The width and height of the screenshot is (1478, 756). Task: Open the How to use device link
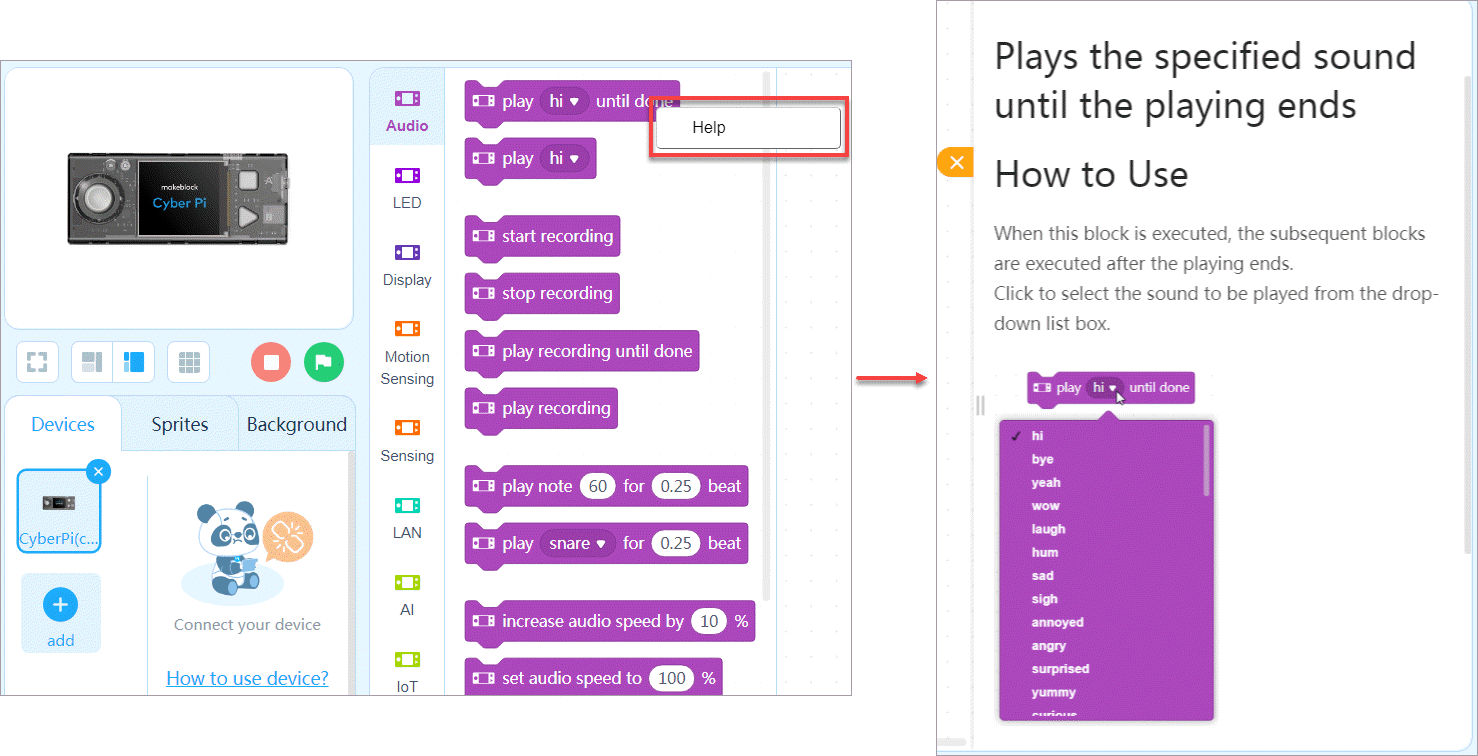(247, 678)
